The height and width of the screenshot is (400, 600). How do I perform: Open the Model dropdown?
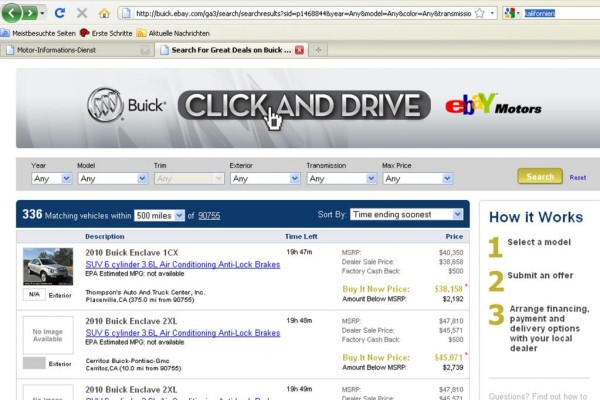[x=112, y=178]
